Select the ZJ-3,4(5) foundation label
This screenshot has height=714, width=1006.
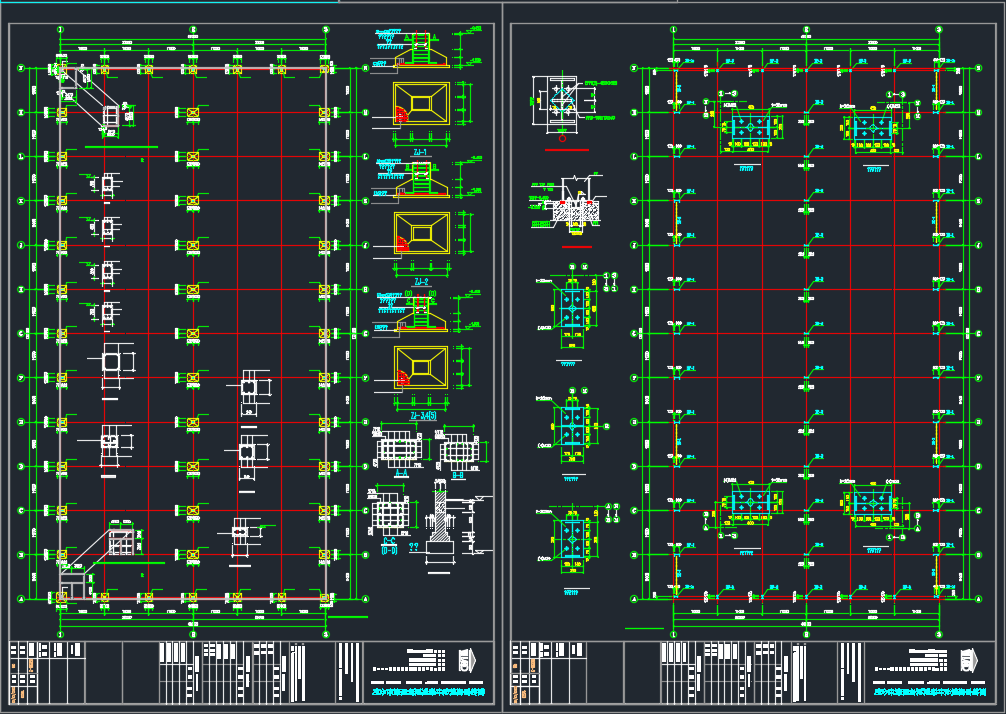pyautogui.click(x=421, y=416)
